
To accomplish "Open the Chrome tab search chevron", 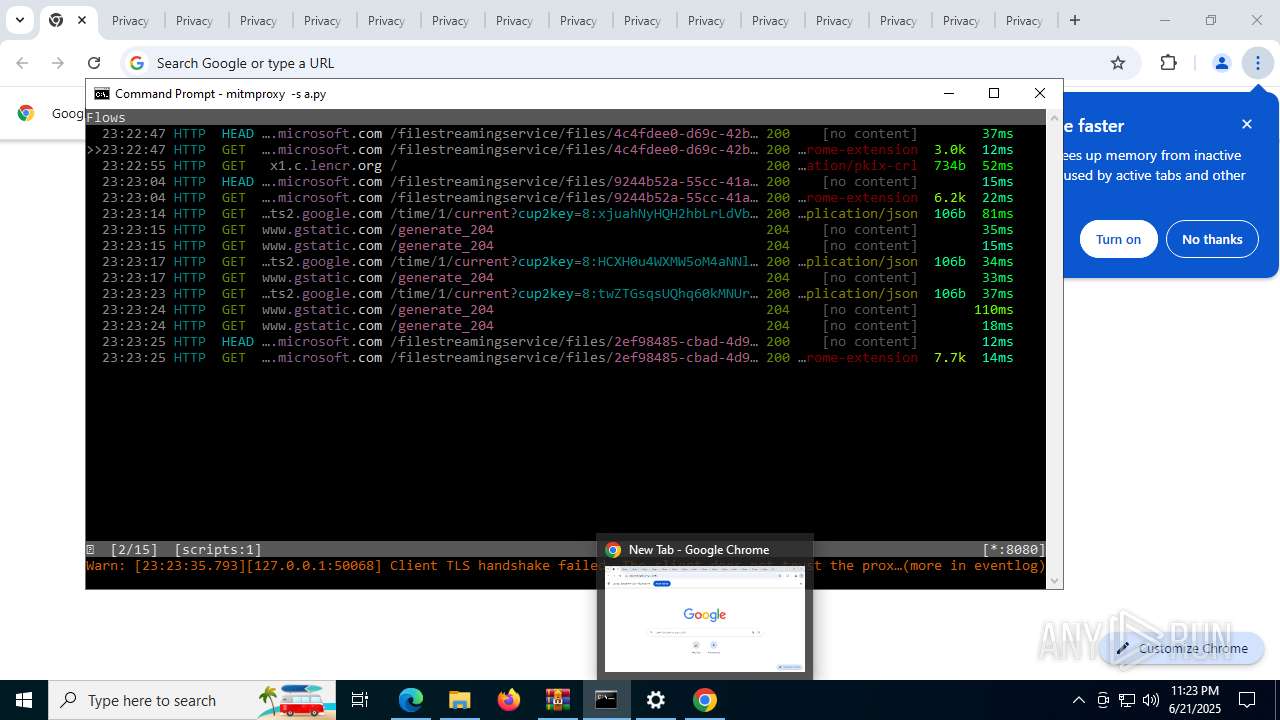I will [19, 20].
